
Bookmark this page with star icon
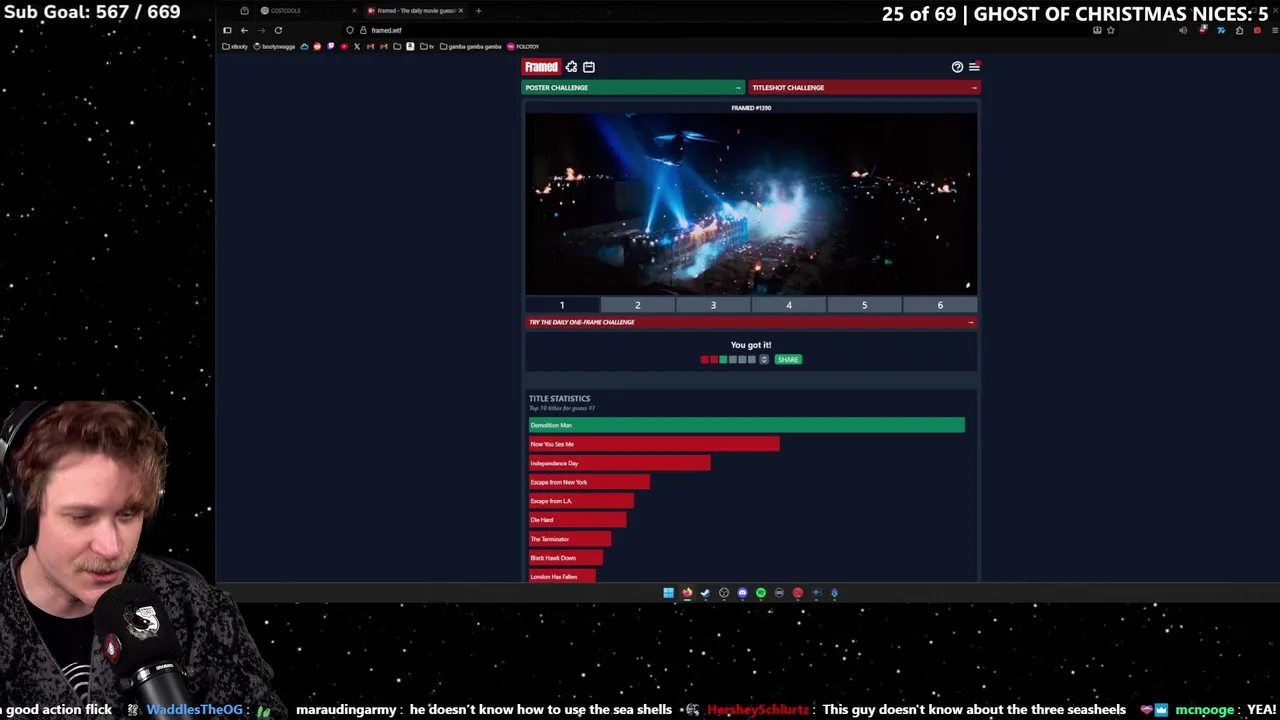(1110, 30)
